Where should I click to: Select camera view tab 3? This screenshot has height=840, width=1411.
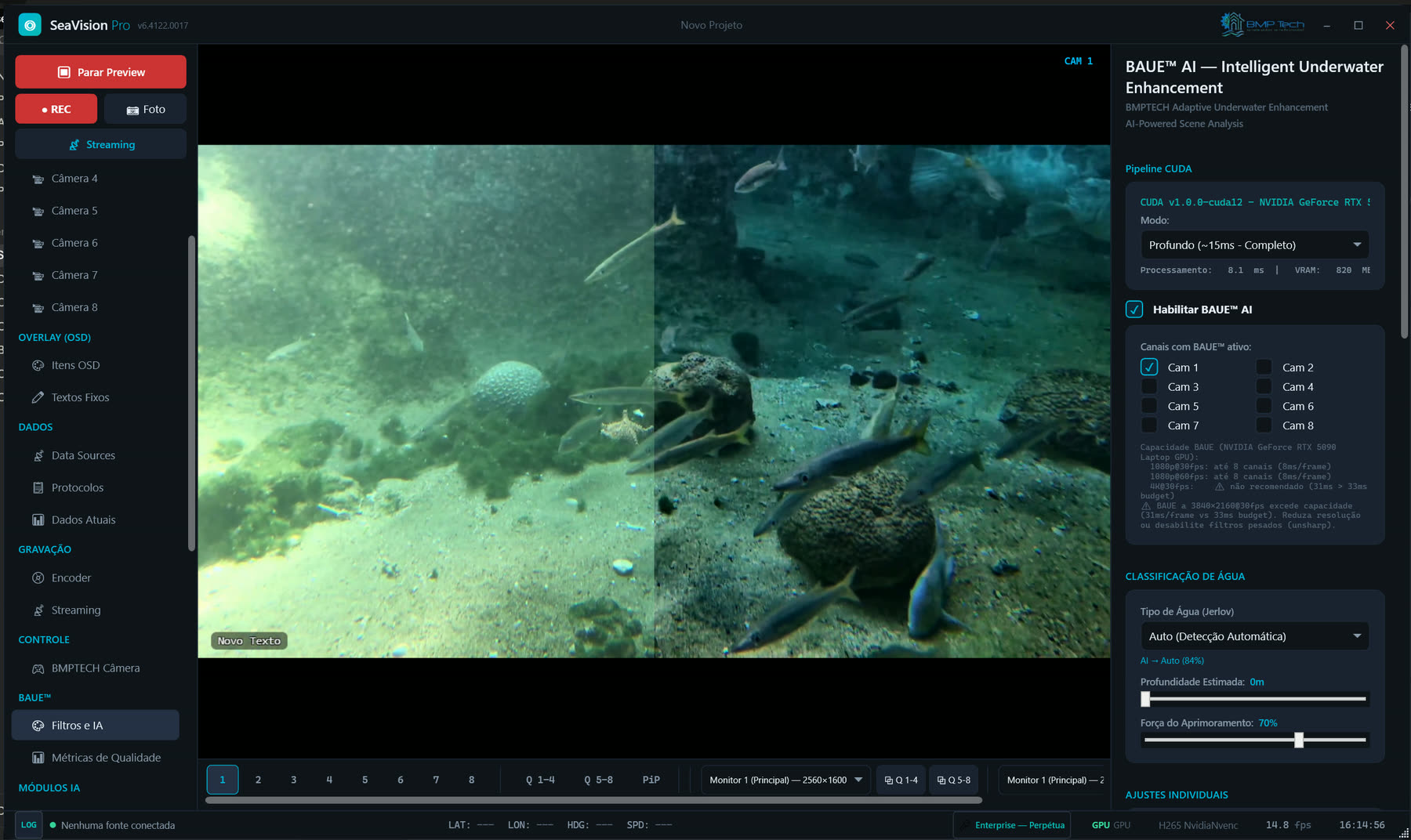coord(294,780)
